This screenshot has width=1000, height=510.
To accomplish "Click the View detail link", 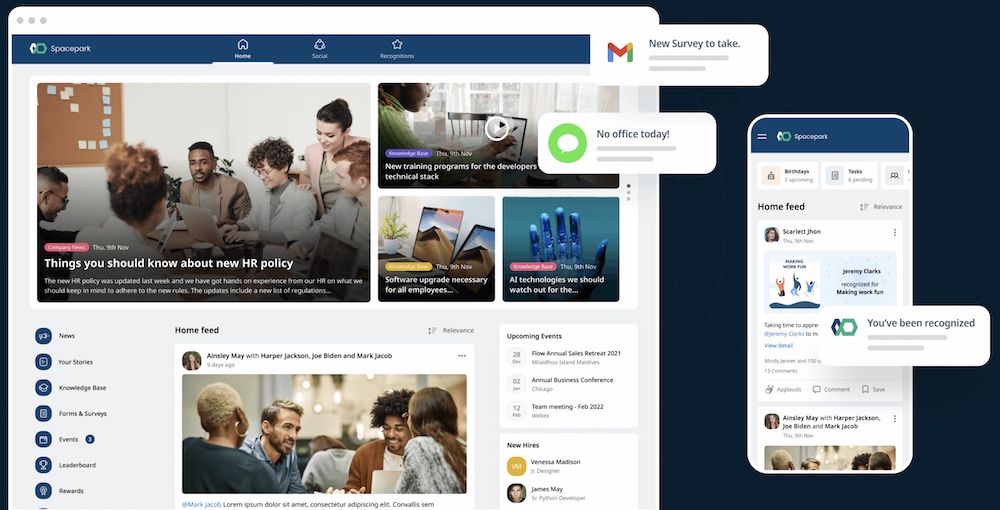I will tap(778, 345).
